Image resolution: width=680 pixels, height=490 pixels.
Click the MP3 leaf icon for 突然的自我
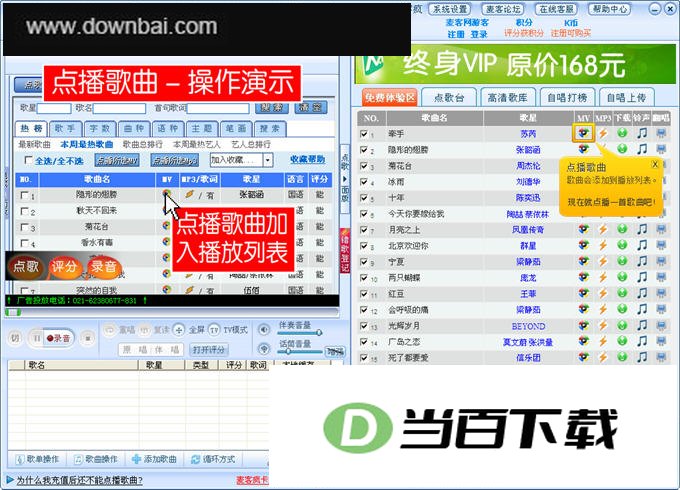[189, 290]
